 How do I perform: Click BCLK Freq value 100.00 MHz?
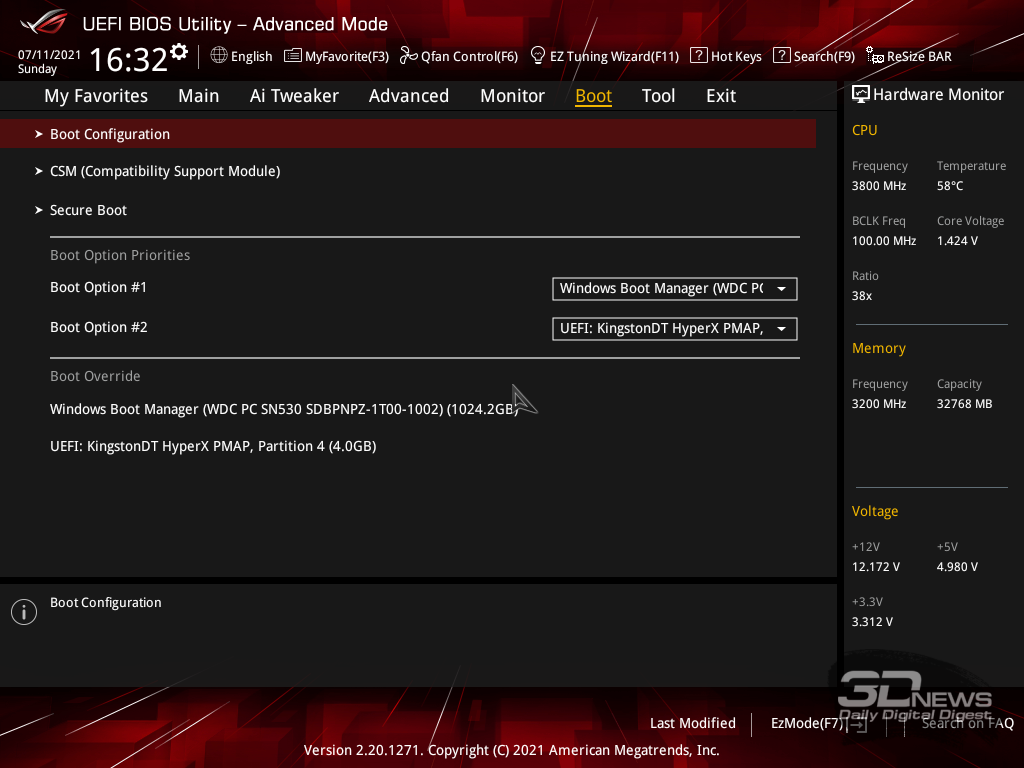point(884,241)
